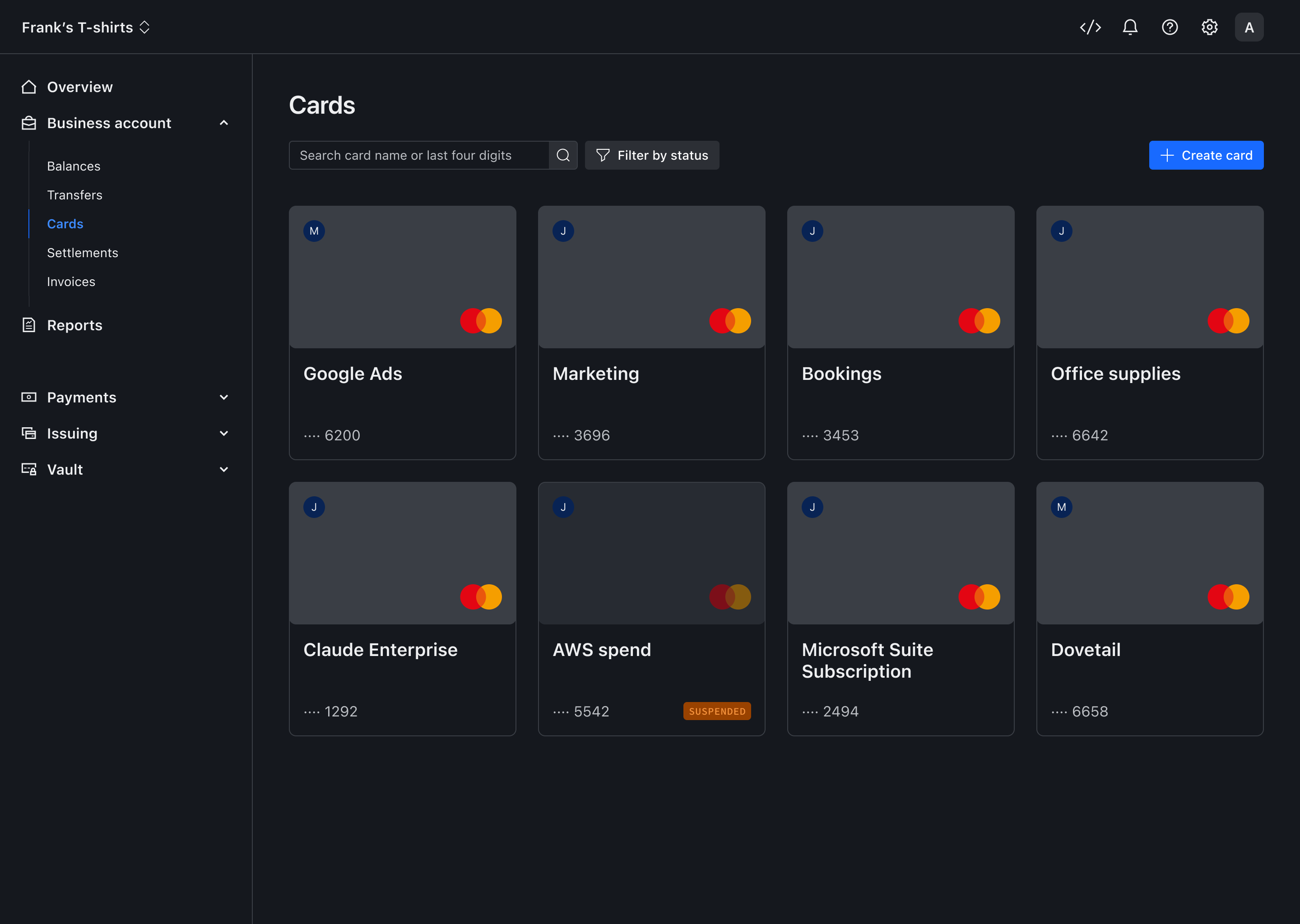
Task: Open the user avatar A menu
Action: [x=1249, y=28]
